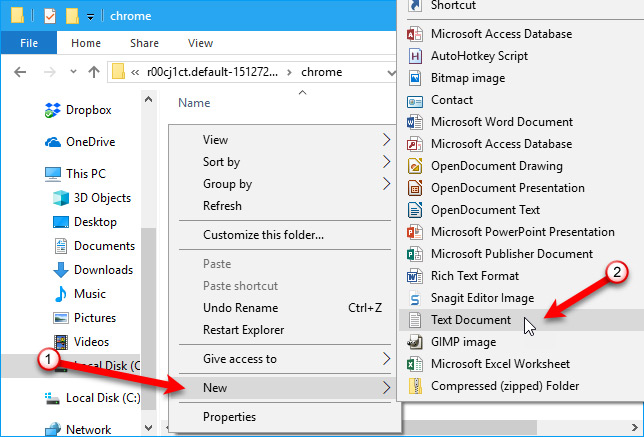
Task: Click the Microsoft Word Document icon
Action: coord(416,122)
